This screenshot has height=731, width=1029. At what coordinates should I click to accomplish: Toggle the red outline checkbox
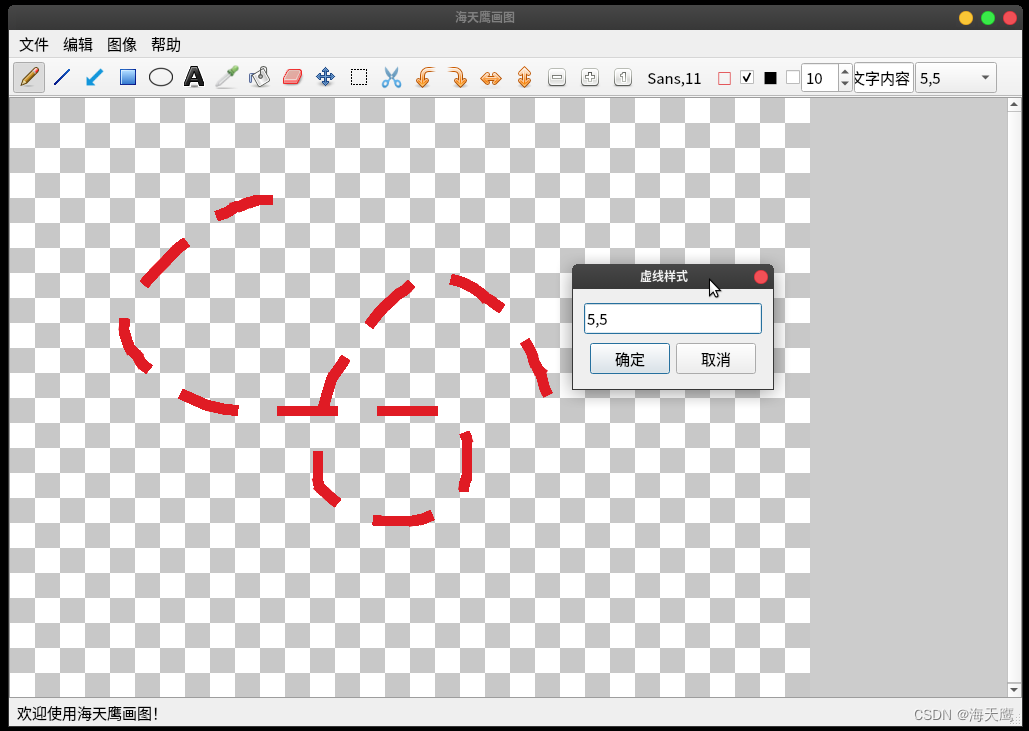[726, 77]
